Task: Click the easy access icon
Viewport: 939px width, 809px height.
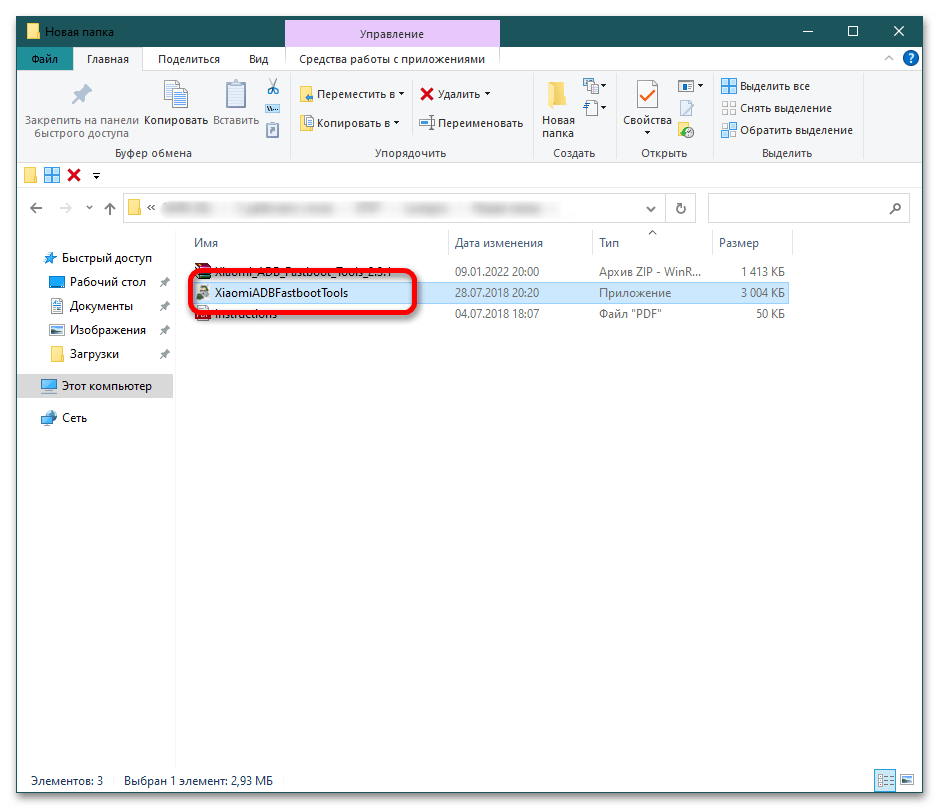Action: point(591,108)
